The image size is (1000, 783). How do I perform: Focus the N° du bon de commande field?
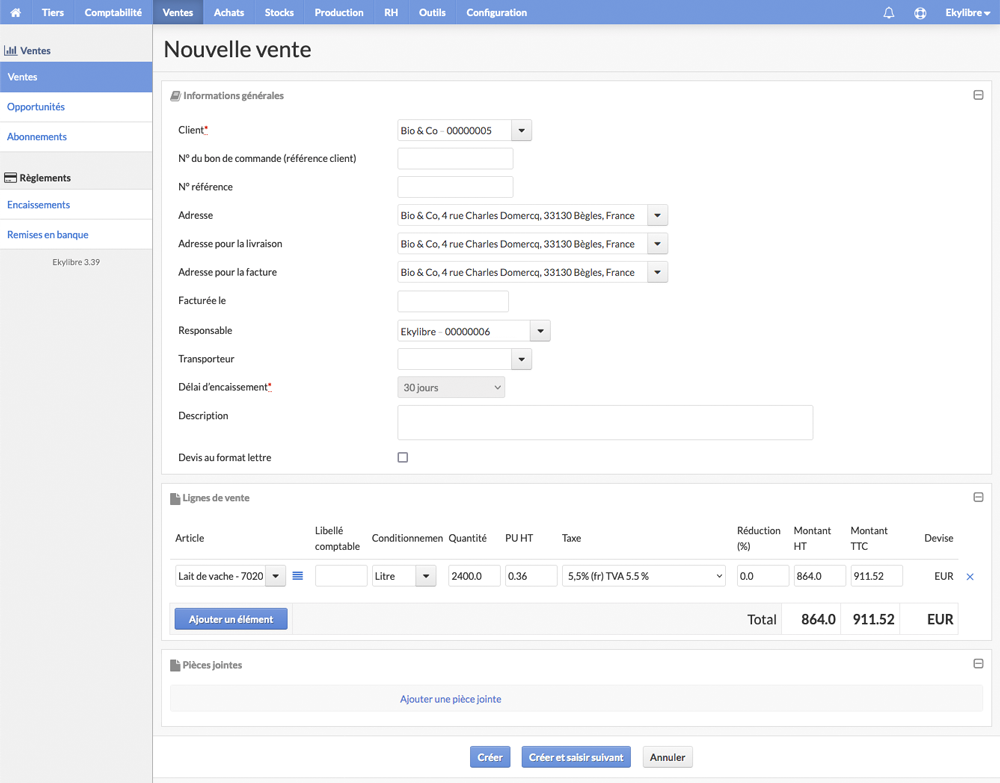click(x=455, y=159)
